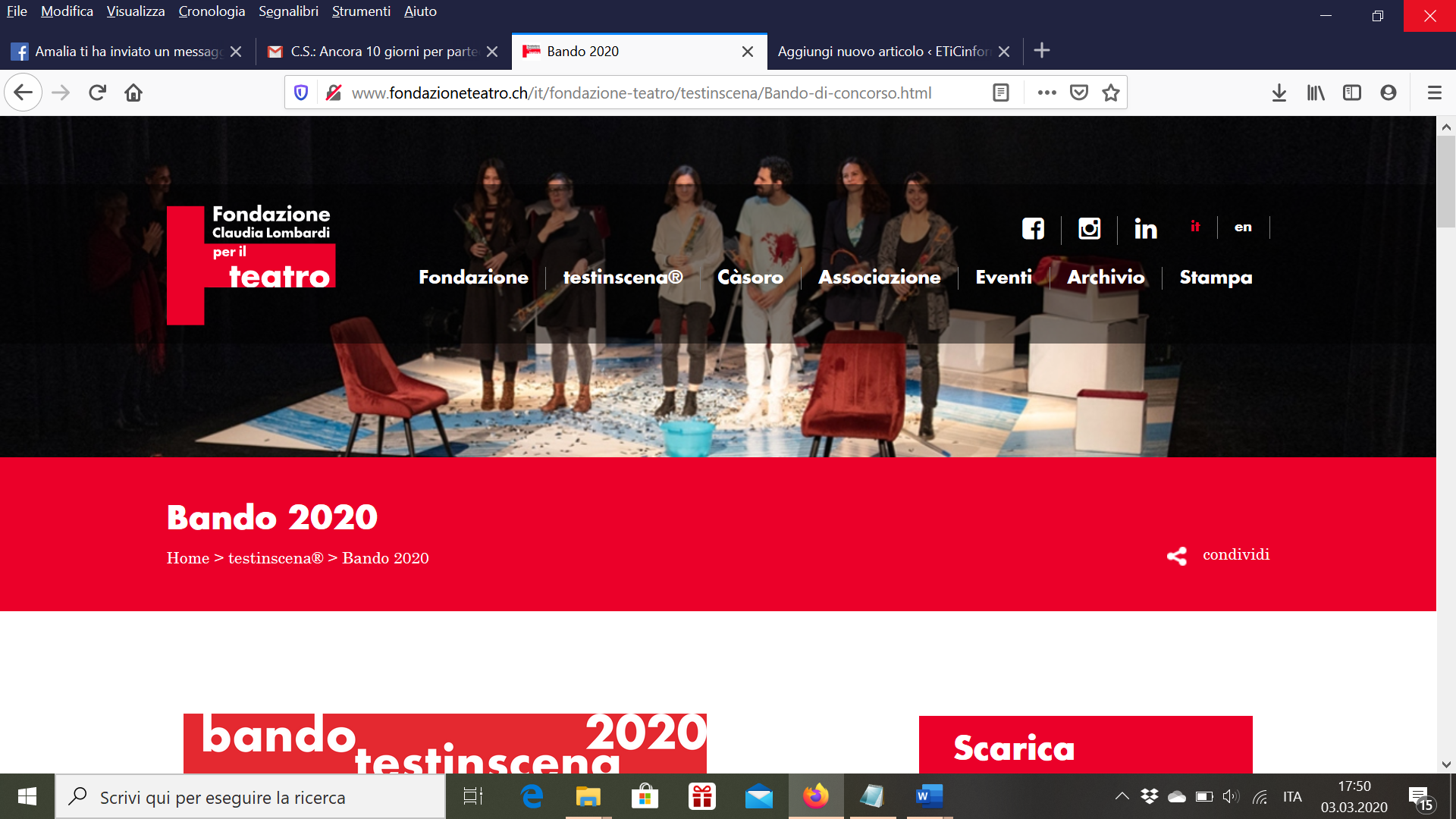The height and width of the screenshot is (819, 1456).
Task: Open the Windows Start menu
Action: tap(27, 797)
